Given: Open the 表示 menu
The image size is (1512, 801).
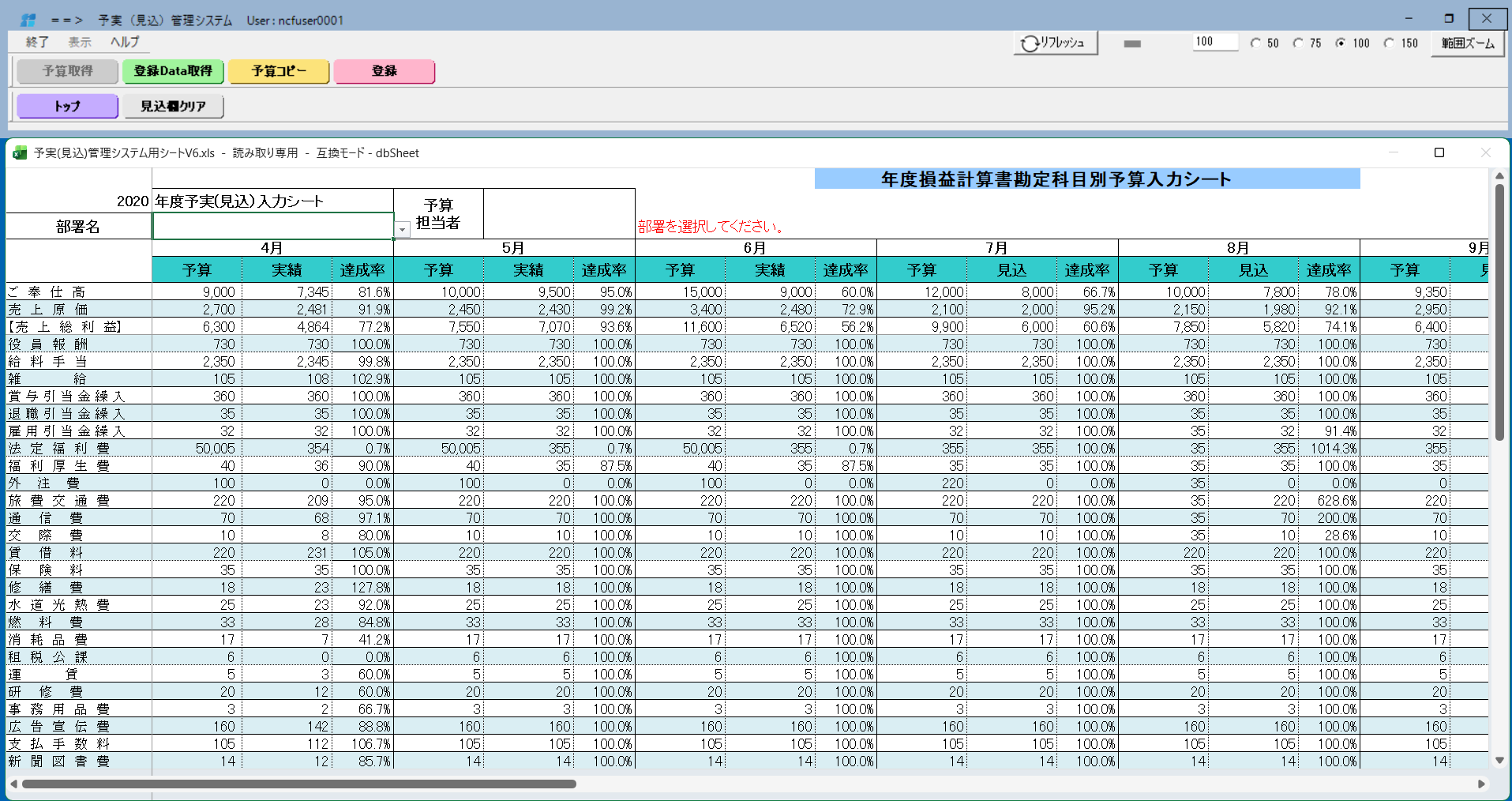Looking at the screenshot, I should tap(79, 42).
